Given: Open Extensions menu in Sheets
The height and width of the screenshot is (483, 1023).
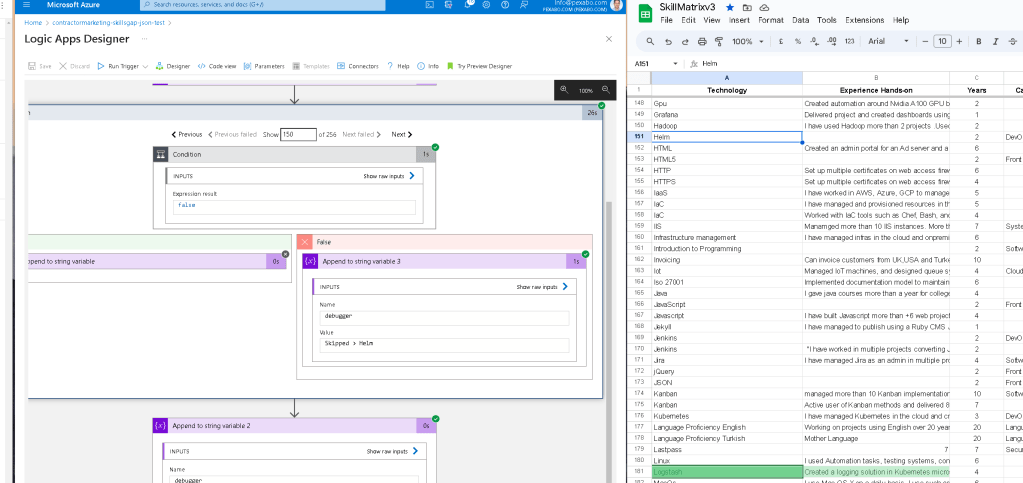Looking at the screenshot, I should point(864,20).
